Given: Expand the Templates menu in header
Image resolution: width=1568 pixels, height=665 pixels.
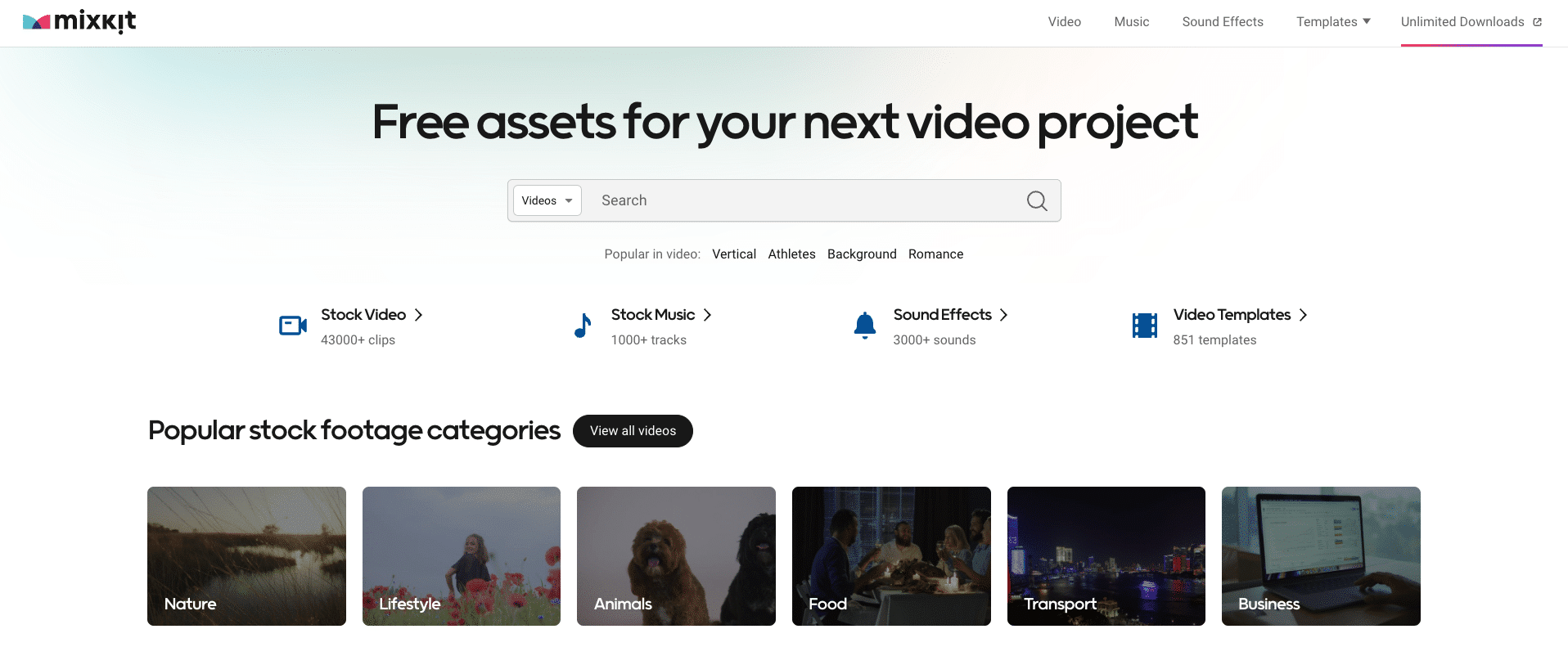Looking at the screenshot, I should point(1333,22).
